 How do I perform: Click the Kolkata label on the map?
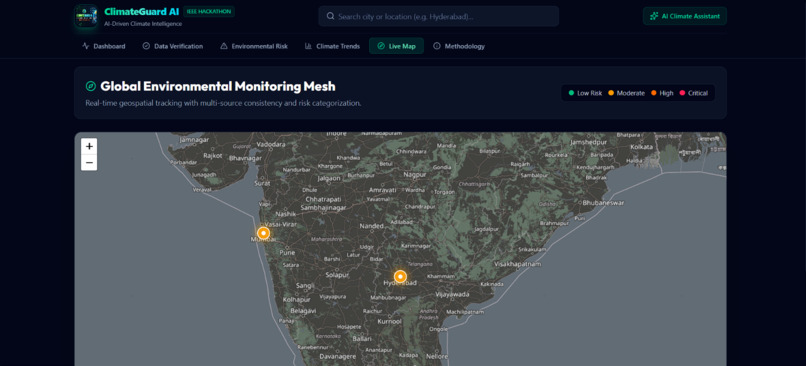(x=642, y=147)
